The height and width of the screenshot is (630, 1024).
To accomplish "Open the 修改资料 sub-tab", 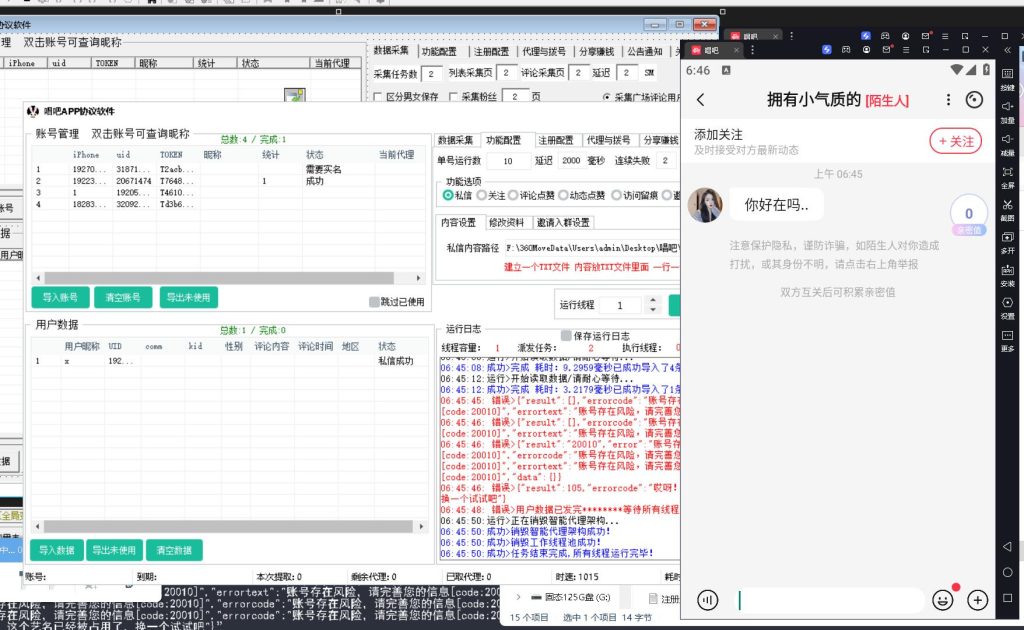I will [508, 223].
